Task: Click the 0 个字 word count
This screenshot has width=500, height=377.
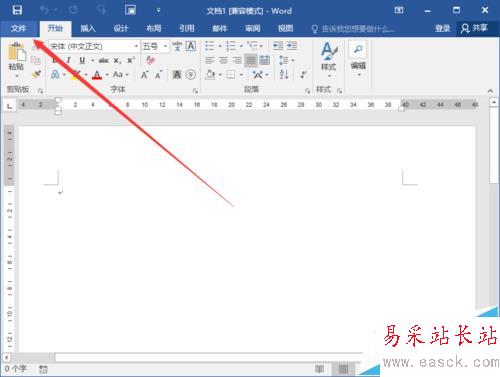Action: (15, 369)
